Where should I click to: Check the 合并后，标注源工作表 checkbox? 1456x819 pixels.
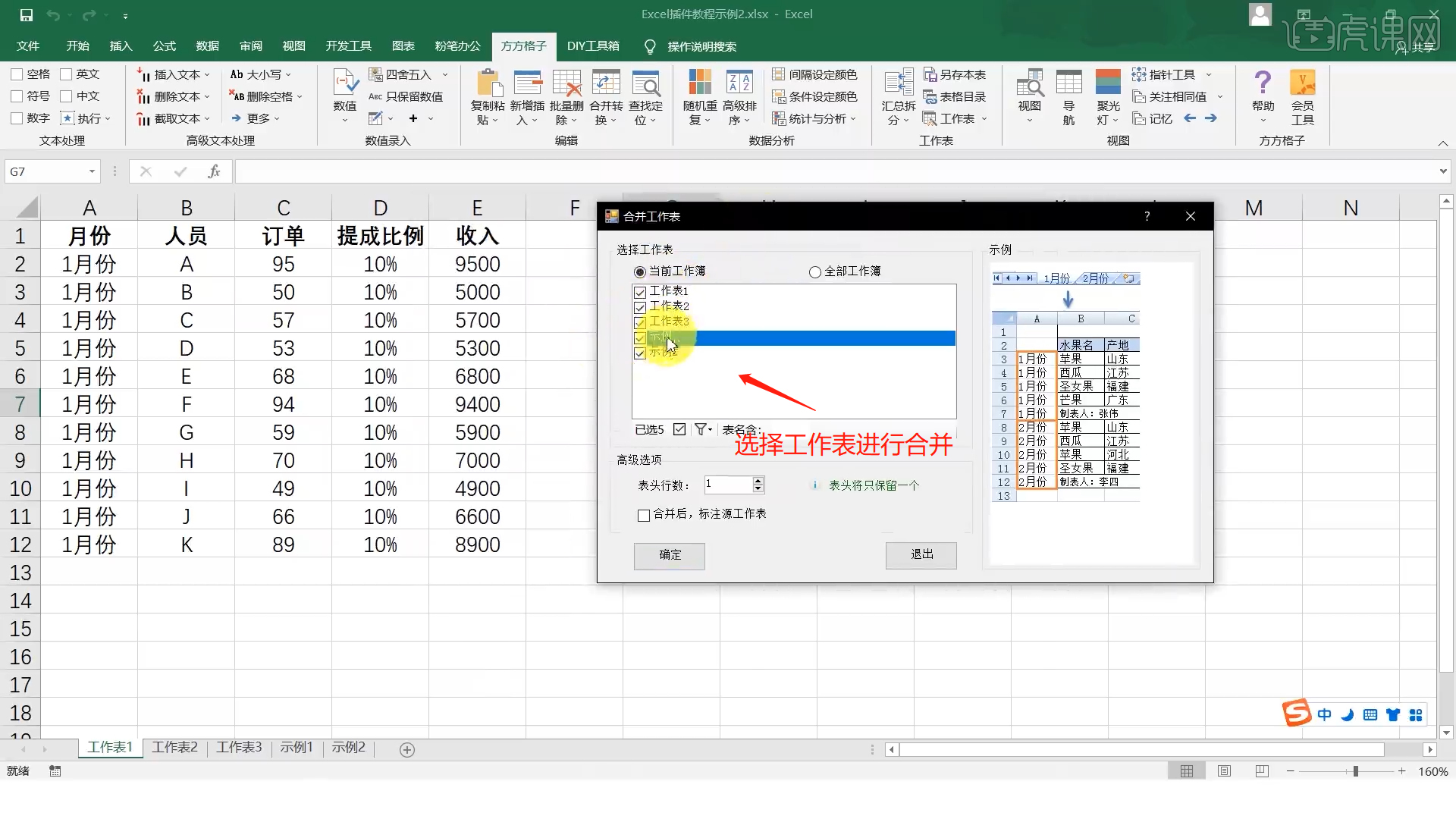(x=644, y=516)
